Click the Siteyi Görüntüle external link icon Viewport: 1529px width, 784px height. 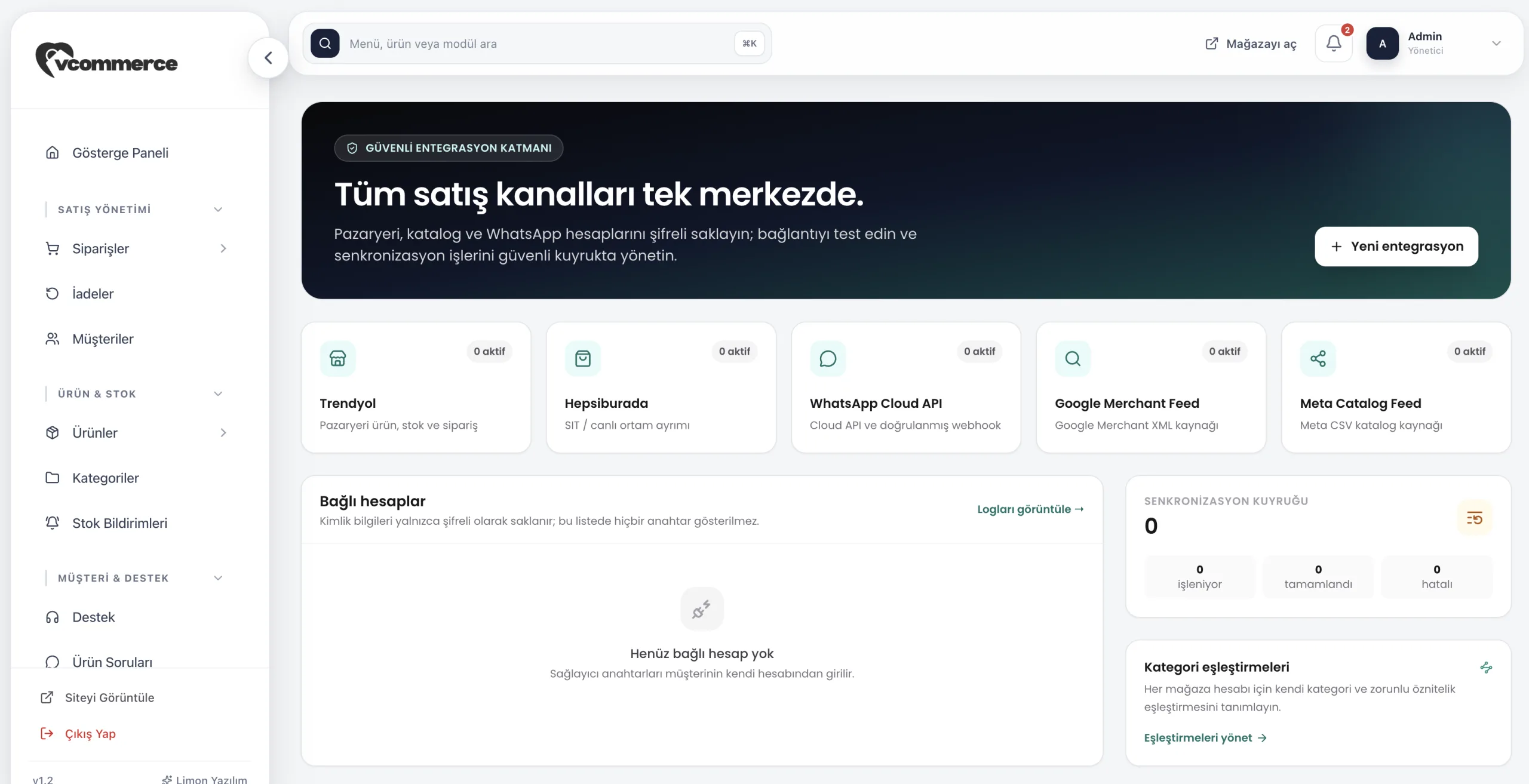point(47,697)
